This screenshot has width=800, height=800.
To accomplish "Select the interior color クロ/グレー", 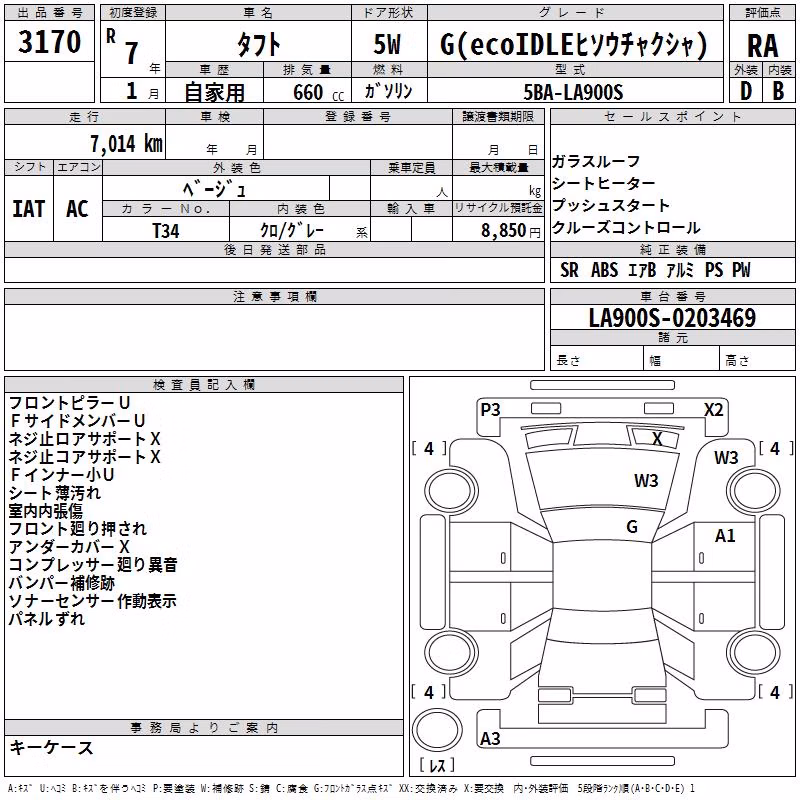I will (x=292, y=231).
